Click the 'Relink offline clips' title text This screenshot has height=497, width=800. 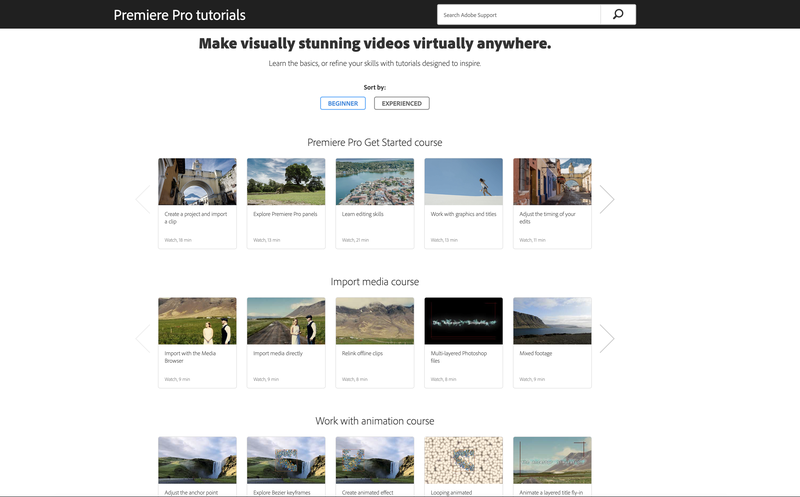pyautogui.click(x=362, y=354)
